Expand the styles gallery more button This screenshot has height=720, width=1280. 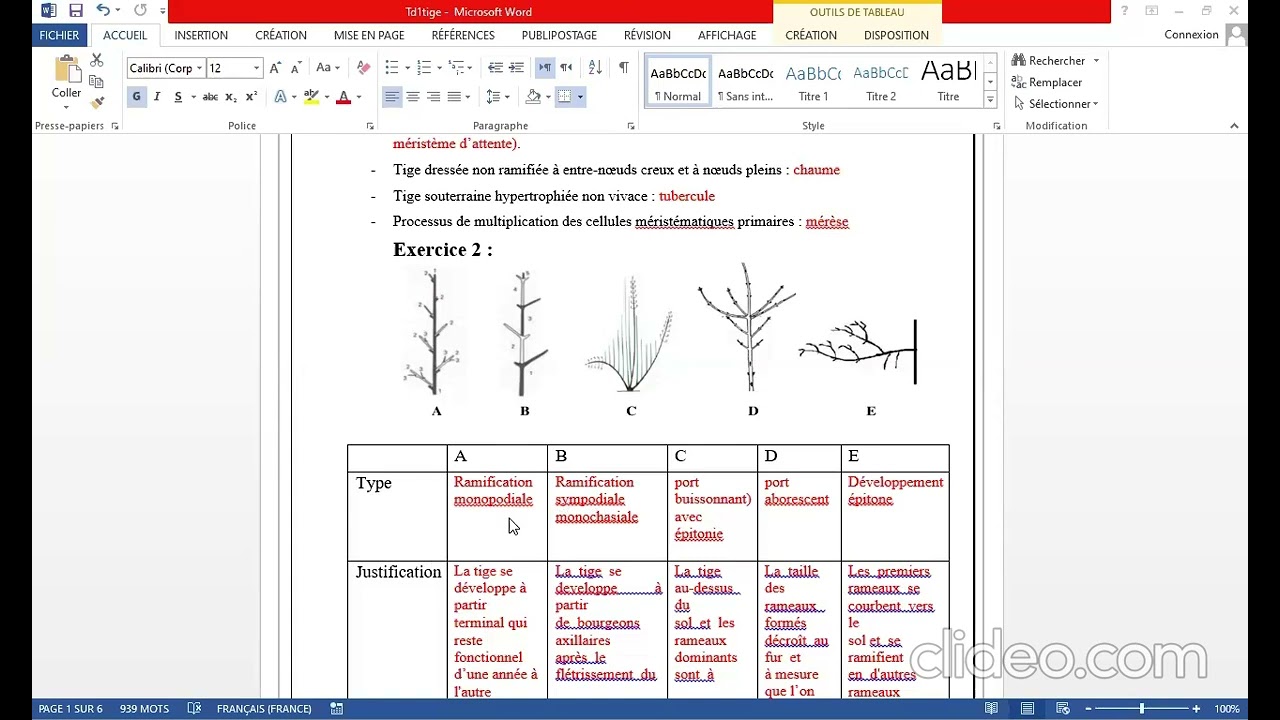click(x=990, y=100)
